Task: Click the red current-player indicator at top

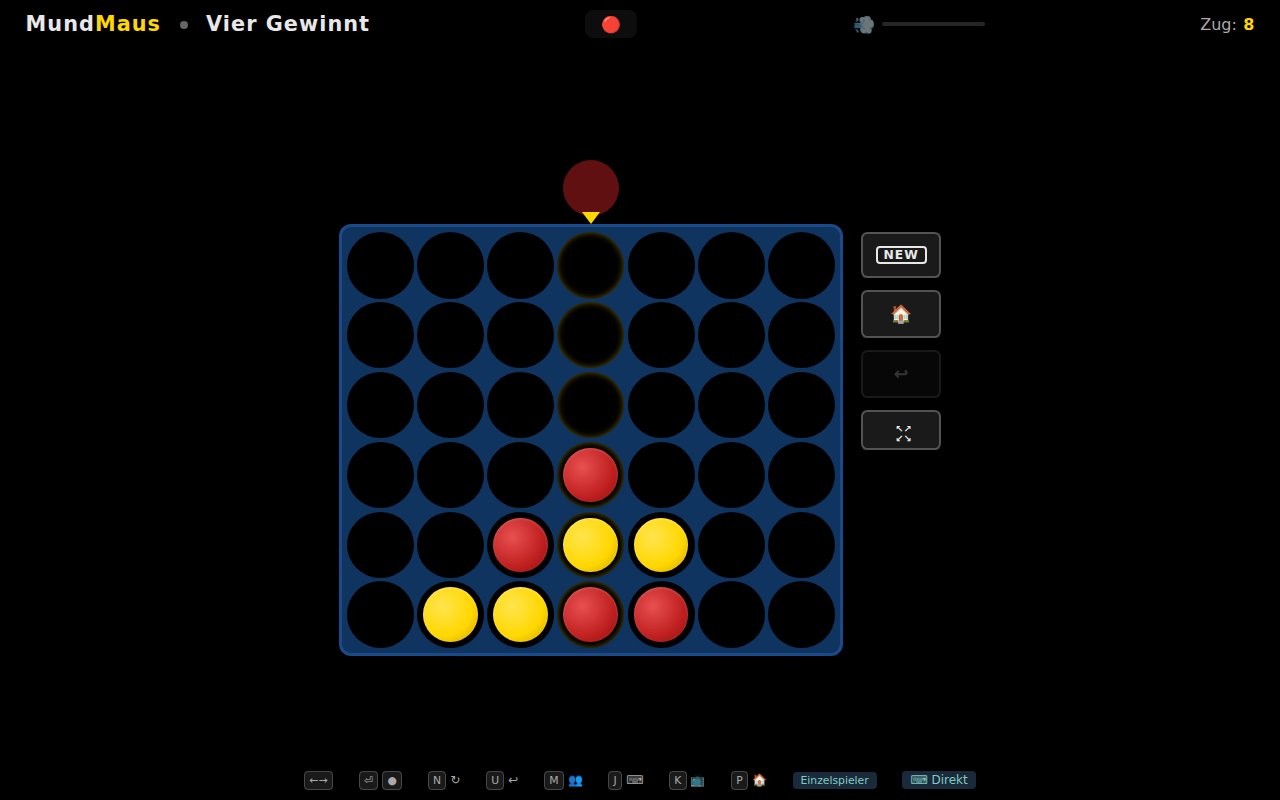Action: [611, 24]
